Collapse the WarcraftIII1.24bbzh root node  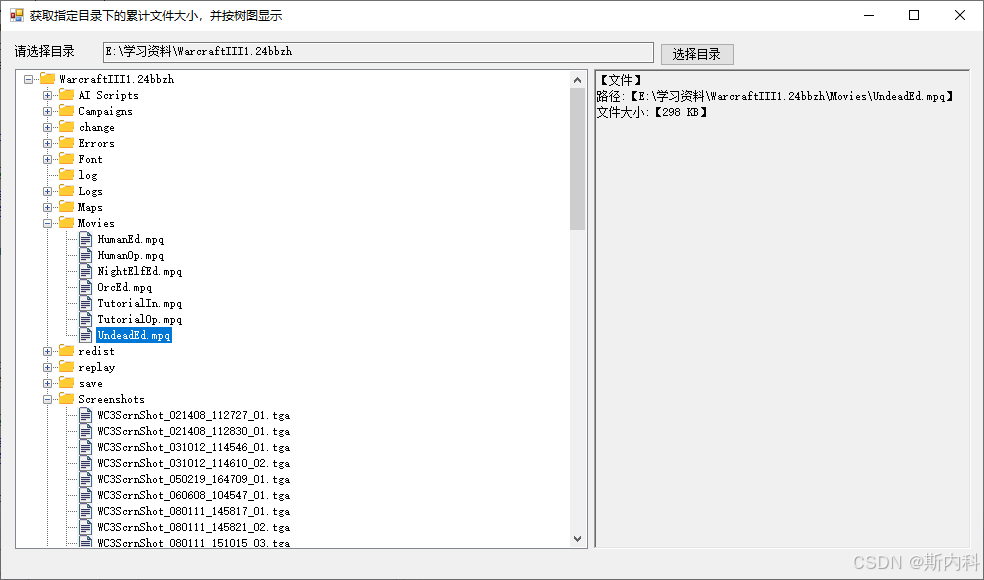28,79
